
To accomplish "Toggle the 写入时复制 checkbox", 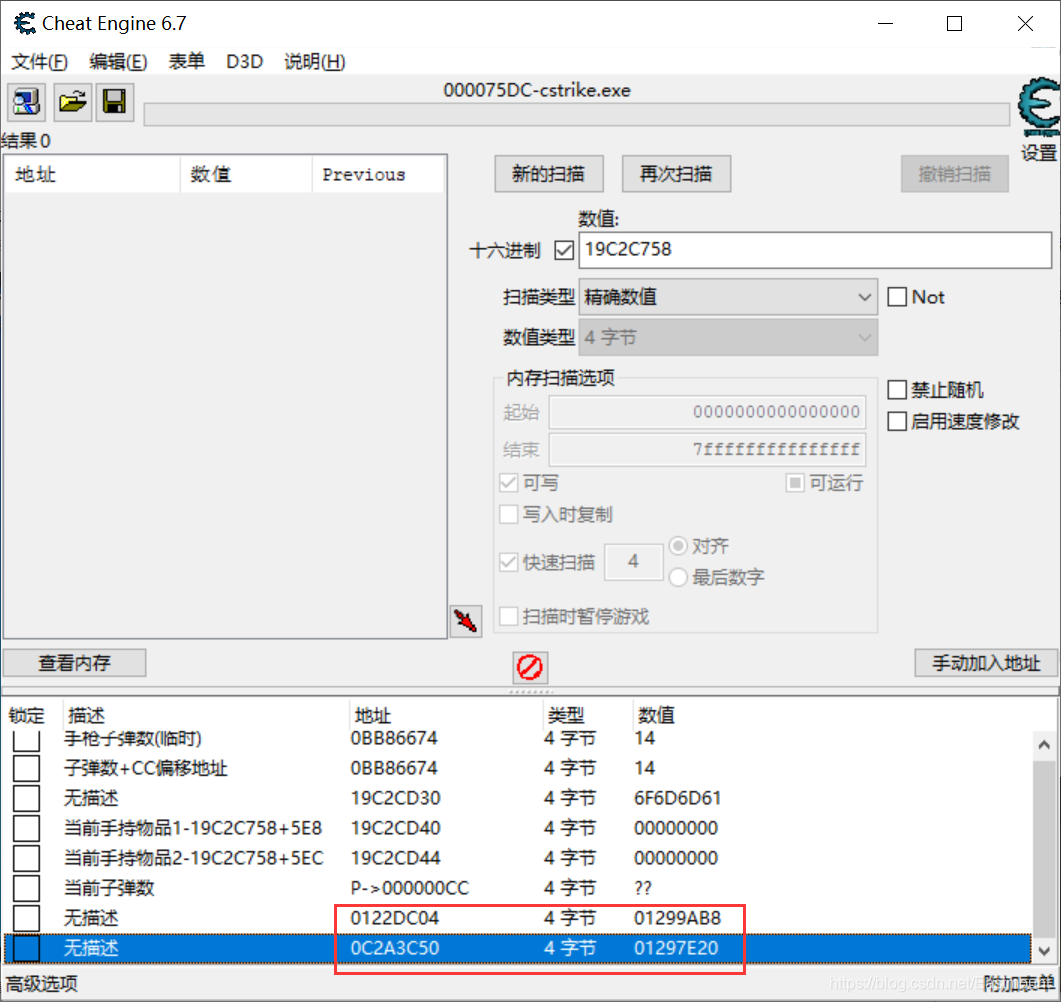I will [x=508, y=514].
